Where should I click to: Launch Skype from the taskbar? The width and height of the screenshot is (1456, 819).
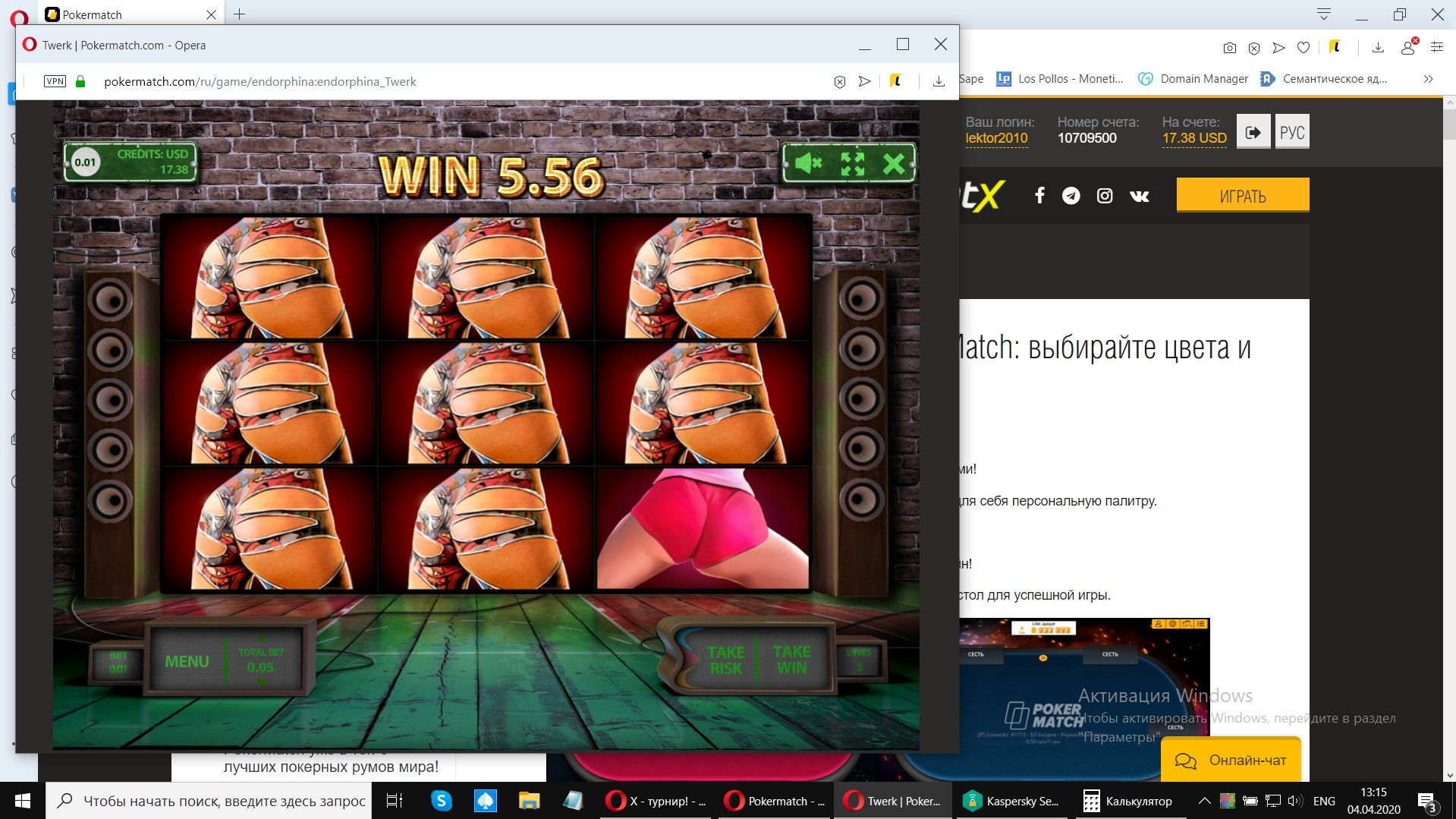[x=441, y=801]
